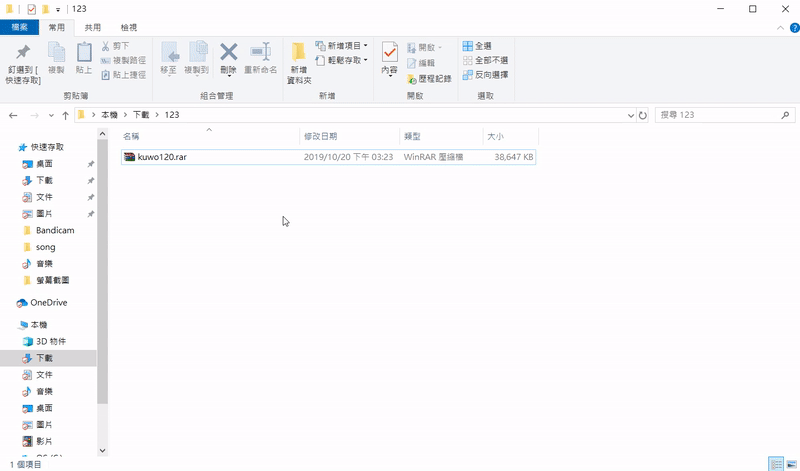Click Select none (全部不選)
800x471 pixels.
pyautogui.click(x=485, y=60)
